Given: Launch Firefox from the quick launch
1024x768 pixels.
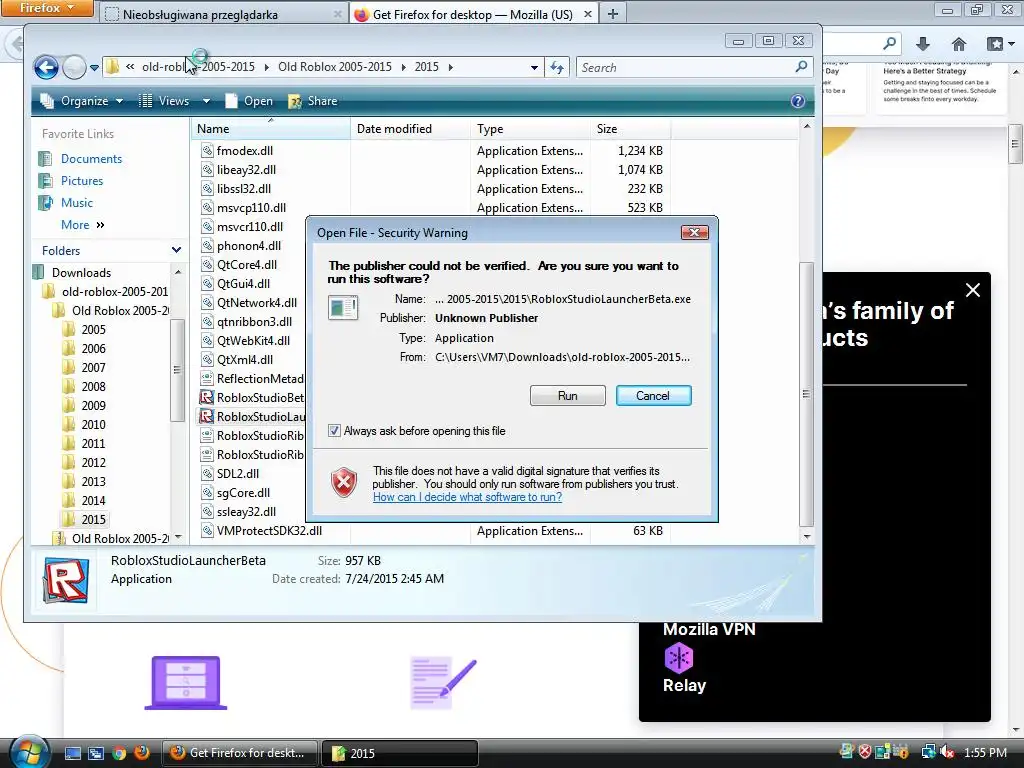Looking at the screenshot, I should coord(141,752).
